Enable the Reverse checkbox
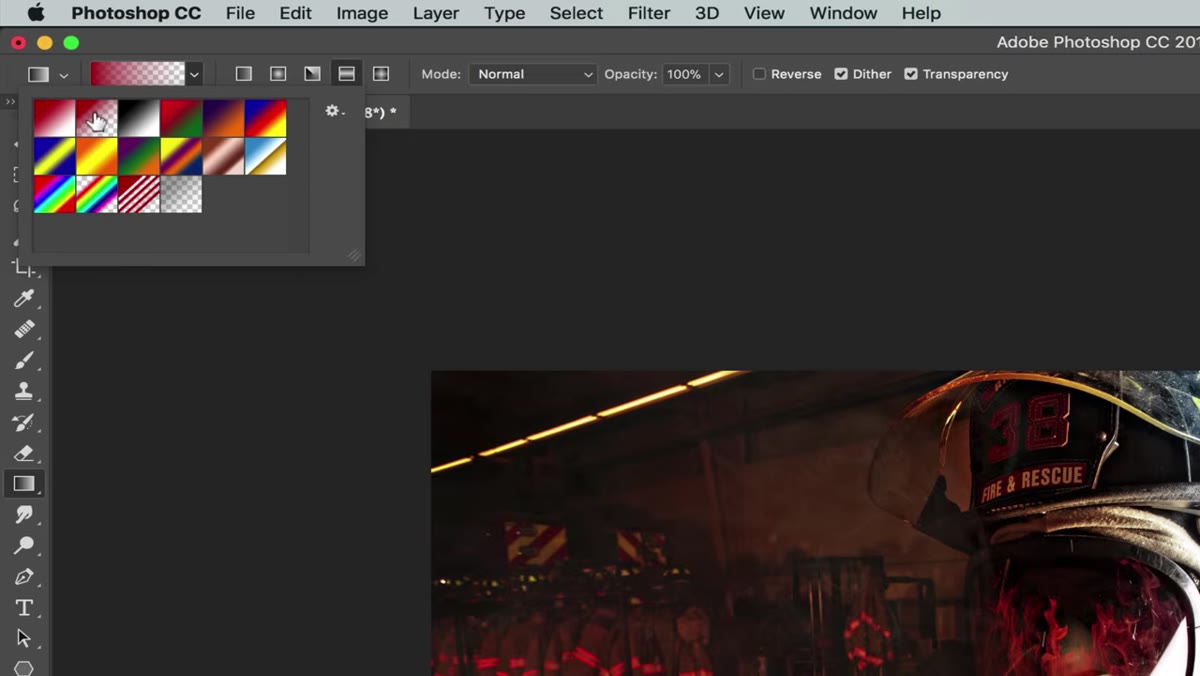The width and height of the screenshot is (1200, 676). (x=759, y=74)
